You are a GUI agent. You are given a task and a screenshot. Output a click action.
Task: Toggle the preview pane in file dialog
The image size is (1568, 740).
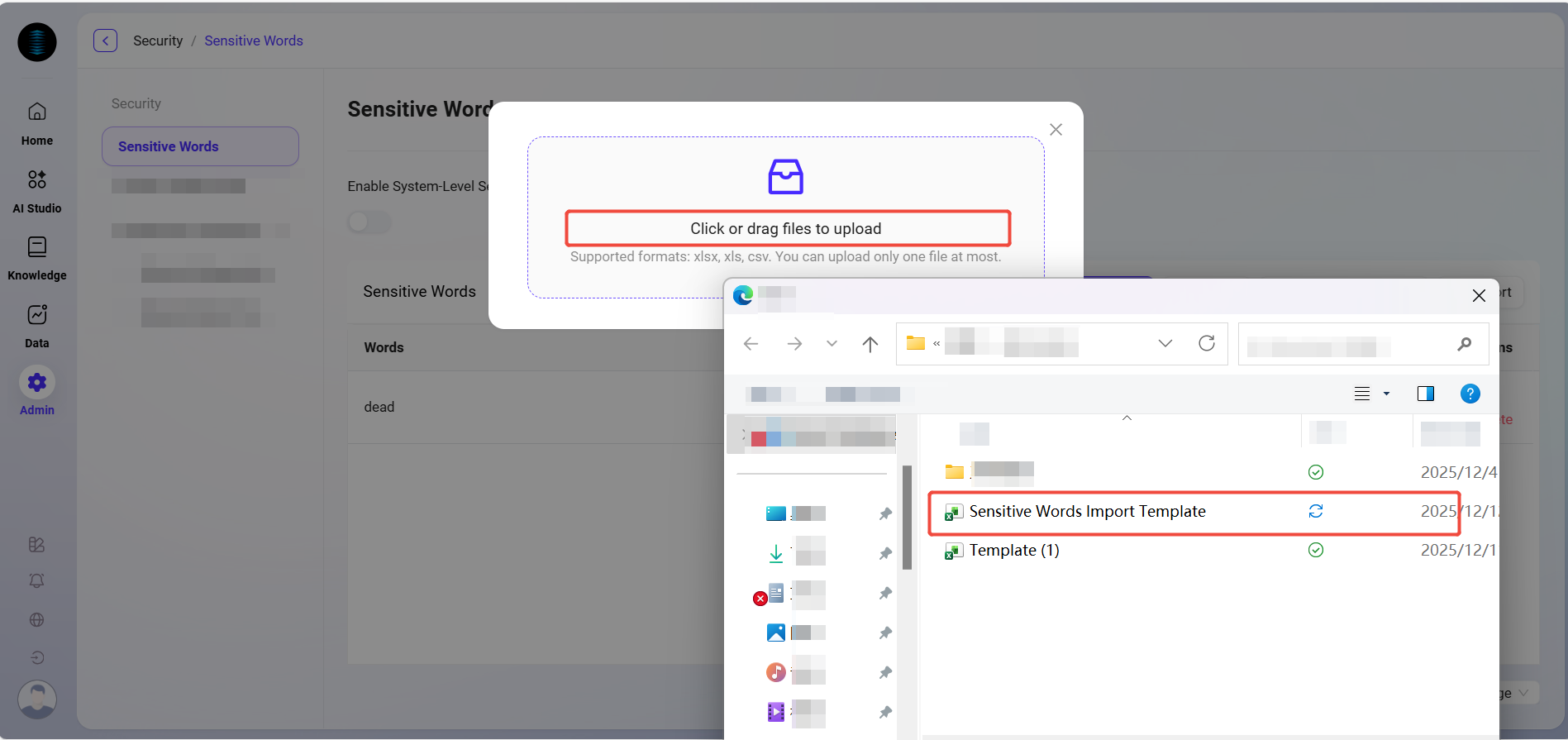tap(1426, 394)
